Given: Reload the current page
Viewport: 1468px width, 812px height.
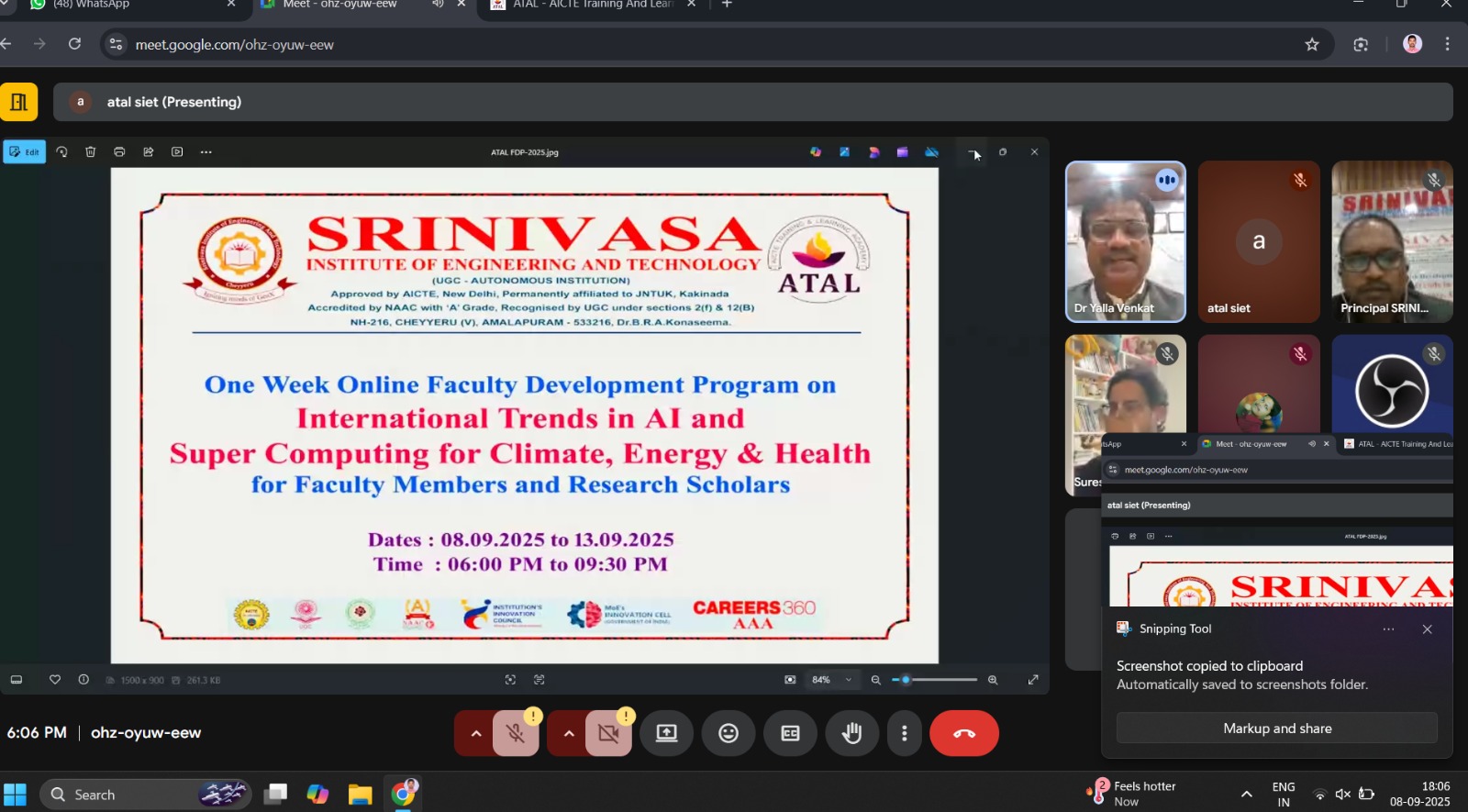Looking at the screenshot, I should click(x=74, y=44).
